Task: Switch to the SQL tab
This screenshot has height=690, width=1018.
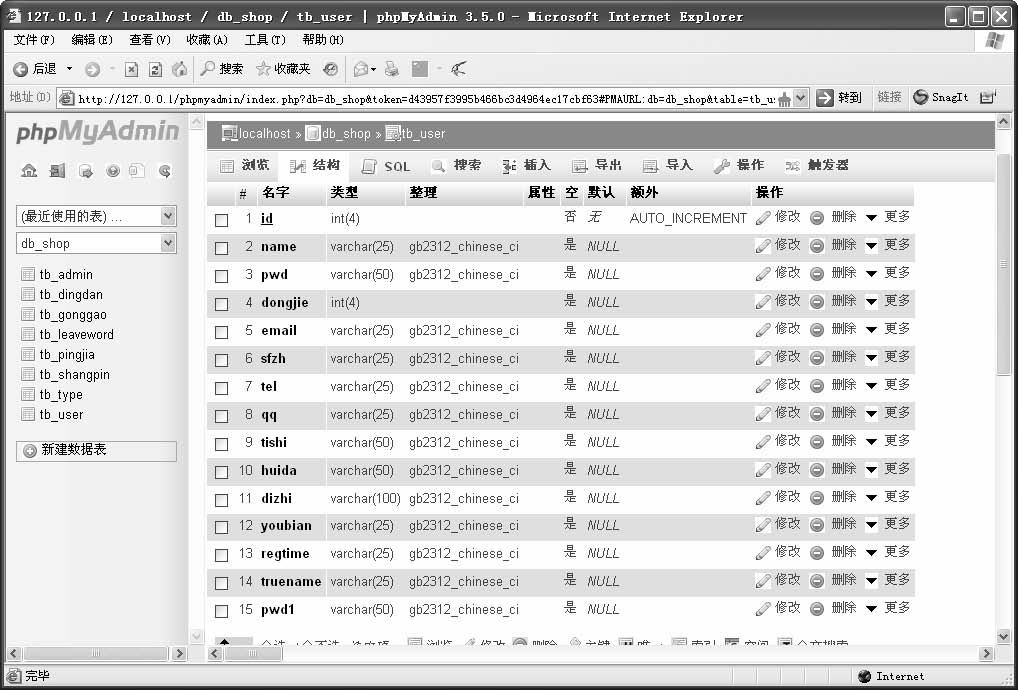Action: (386, 167)
